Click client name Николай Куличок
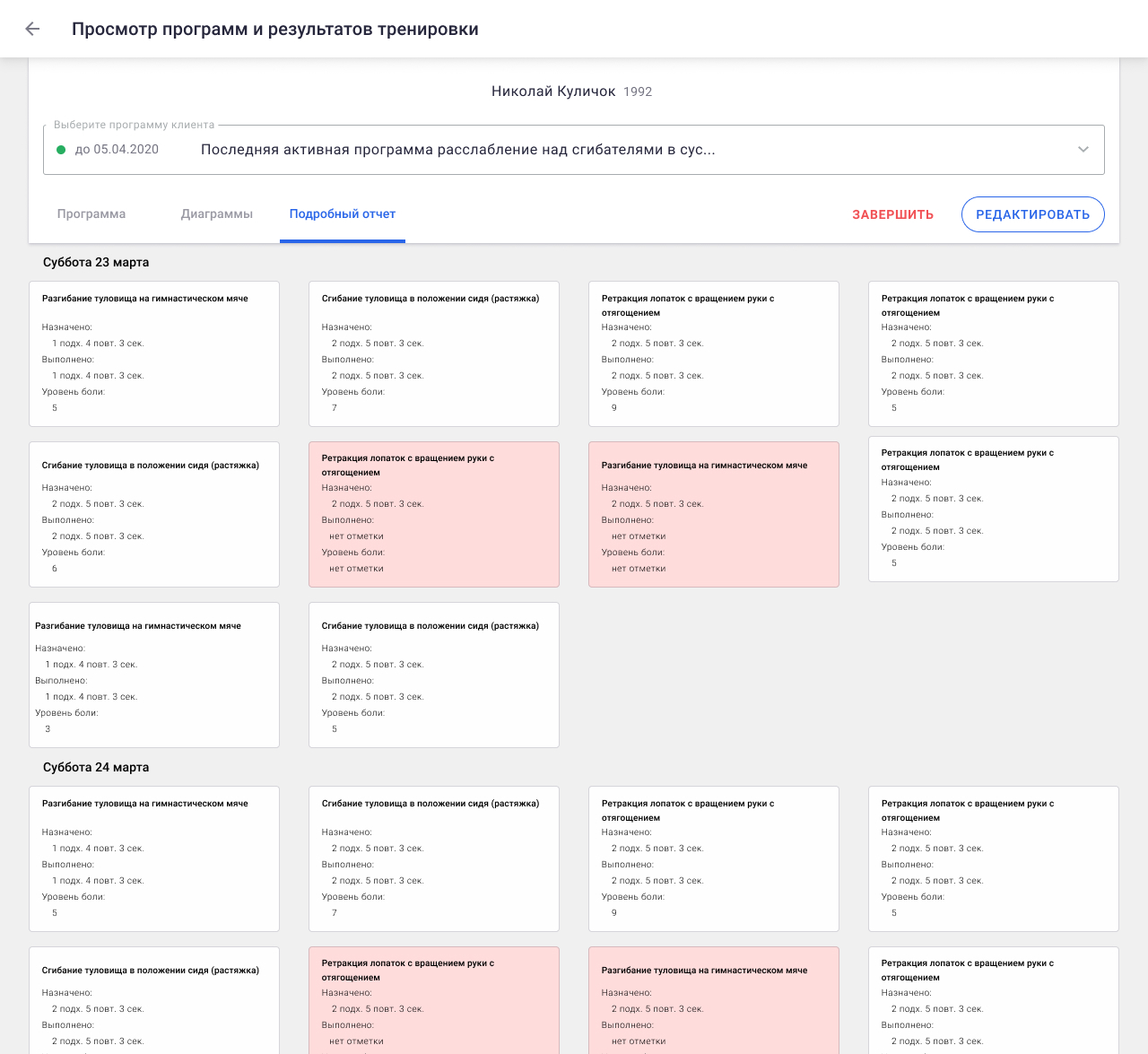Viewport: 1148px width, 1054px height. [x=553, y=91]
